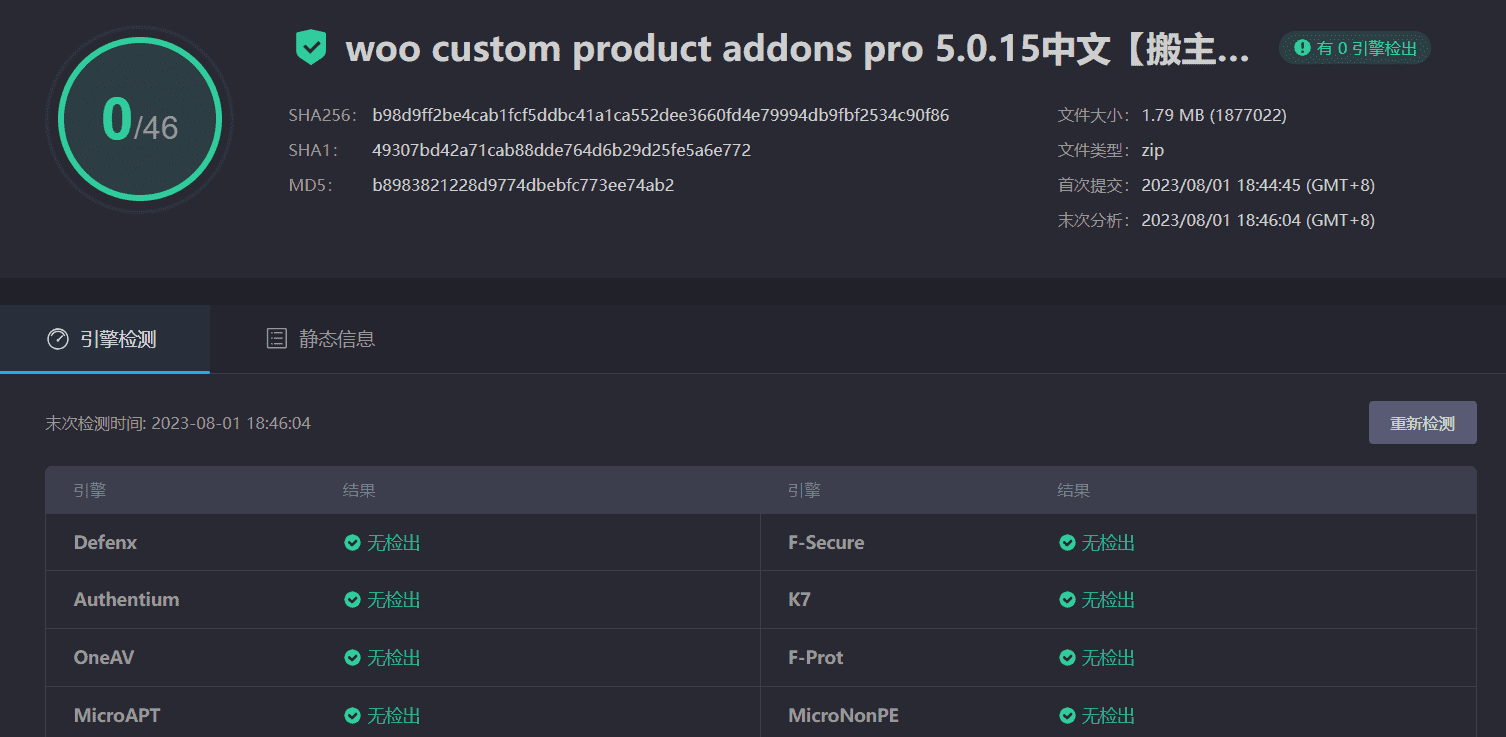Click the Defenx engine name
The image size is (1506, 737).
105,543
